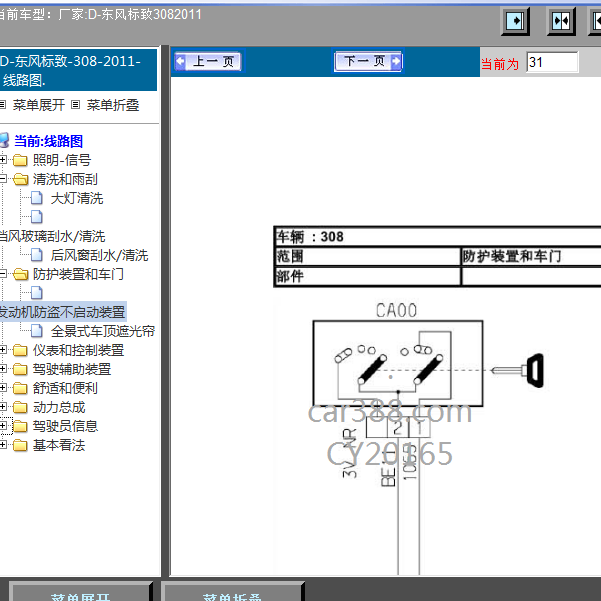Screen dimensions: 601x601
Task: Click the 基本看法 folder icon
Action: pyautogui.click(x=20, y=445)
